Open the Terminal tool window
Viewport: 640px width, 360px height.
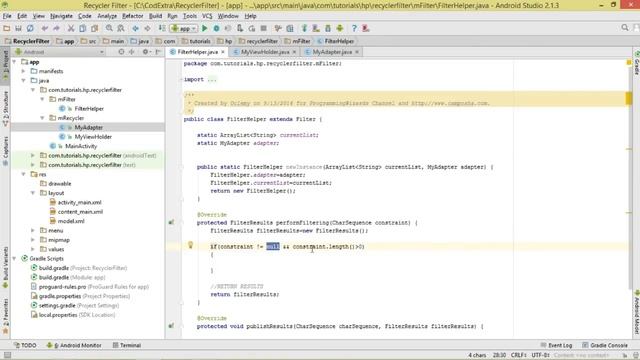(x=127, y=345)
